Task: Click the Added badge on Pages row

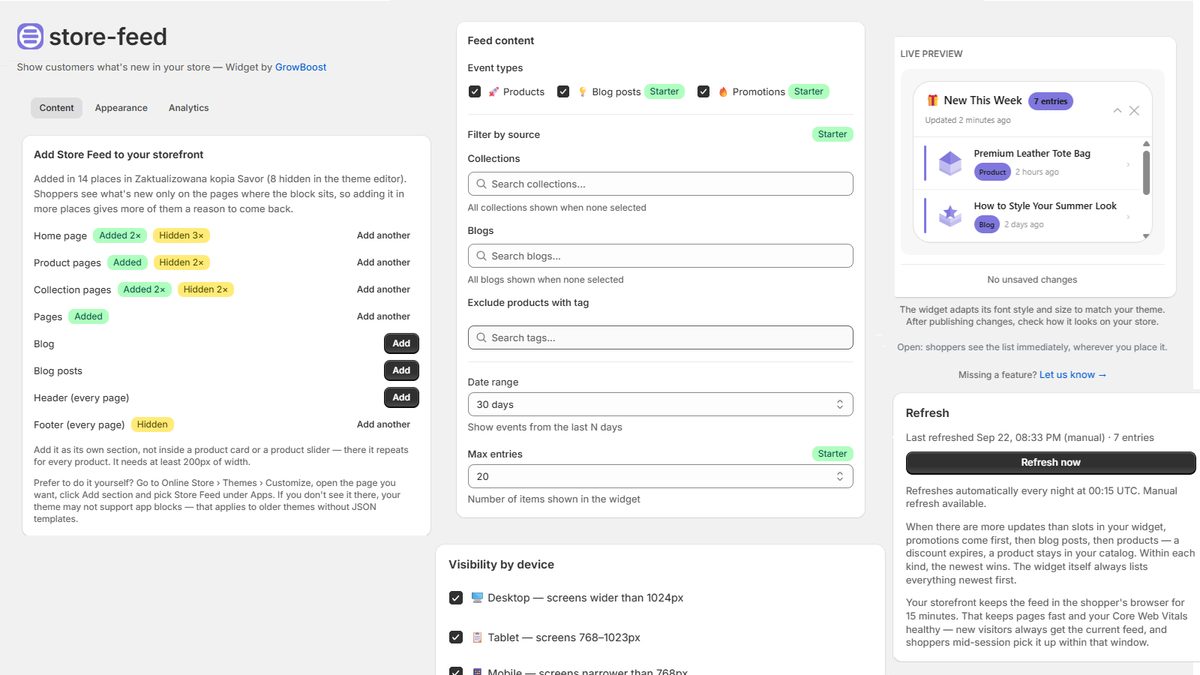Action: [88, 317]
